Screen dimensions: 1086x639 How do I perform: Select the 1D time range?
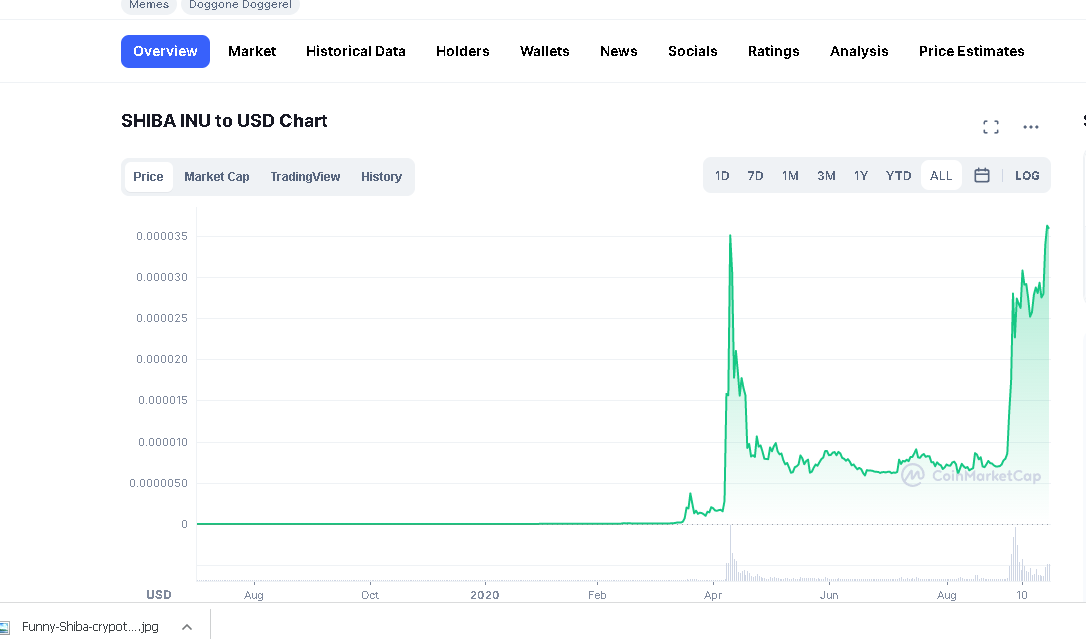pos(722,176)
